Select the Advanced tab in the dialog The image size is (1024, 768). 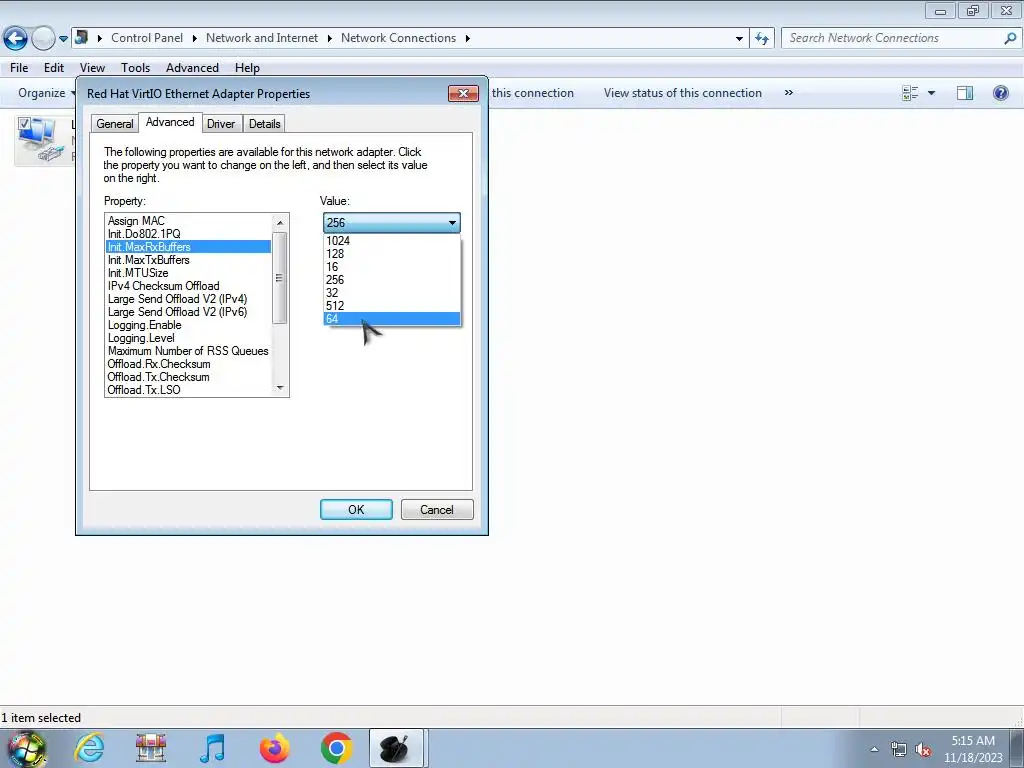coord(170,122)
